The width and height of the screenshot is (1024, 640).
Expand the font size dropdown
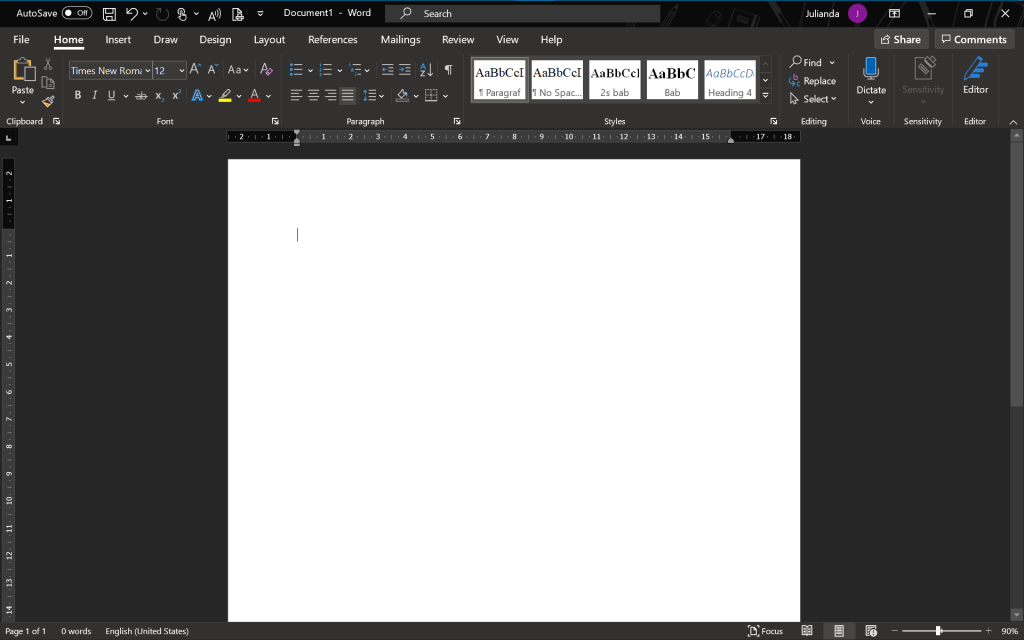(182, 71)
